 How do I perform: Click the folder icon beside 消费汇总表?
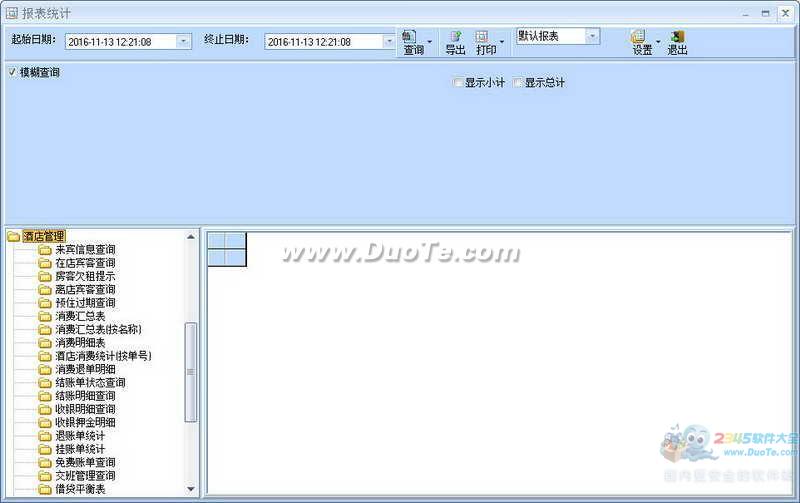click(45, 316)
